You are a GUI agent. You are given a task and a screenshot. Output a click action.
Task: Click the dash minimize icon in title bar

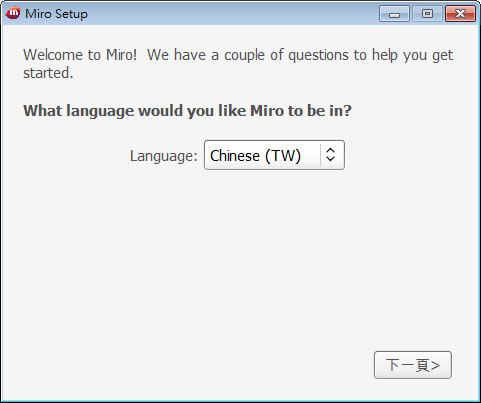click(394, 15)
